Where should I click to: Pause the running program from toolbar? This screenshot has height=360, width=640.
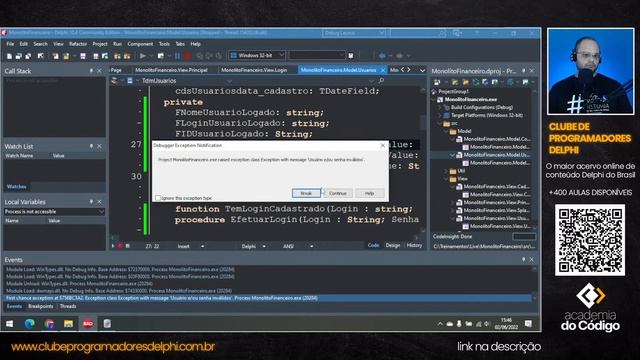[x=178, y=56]
